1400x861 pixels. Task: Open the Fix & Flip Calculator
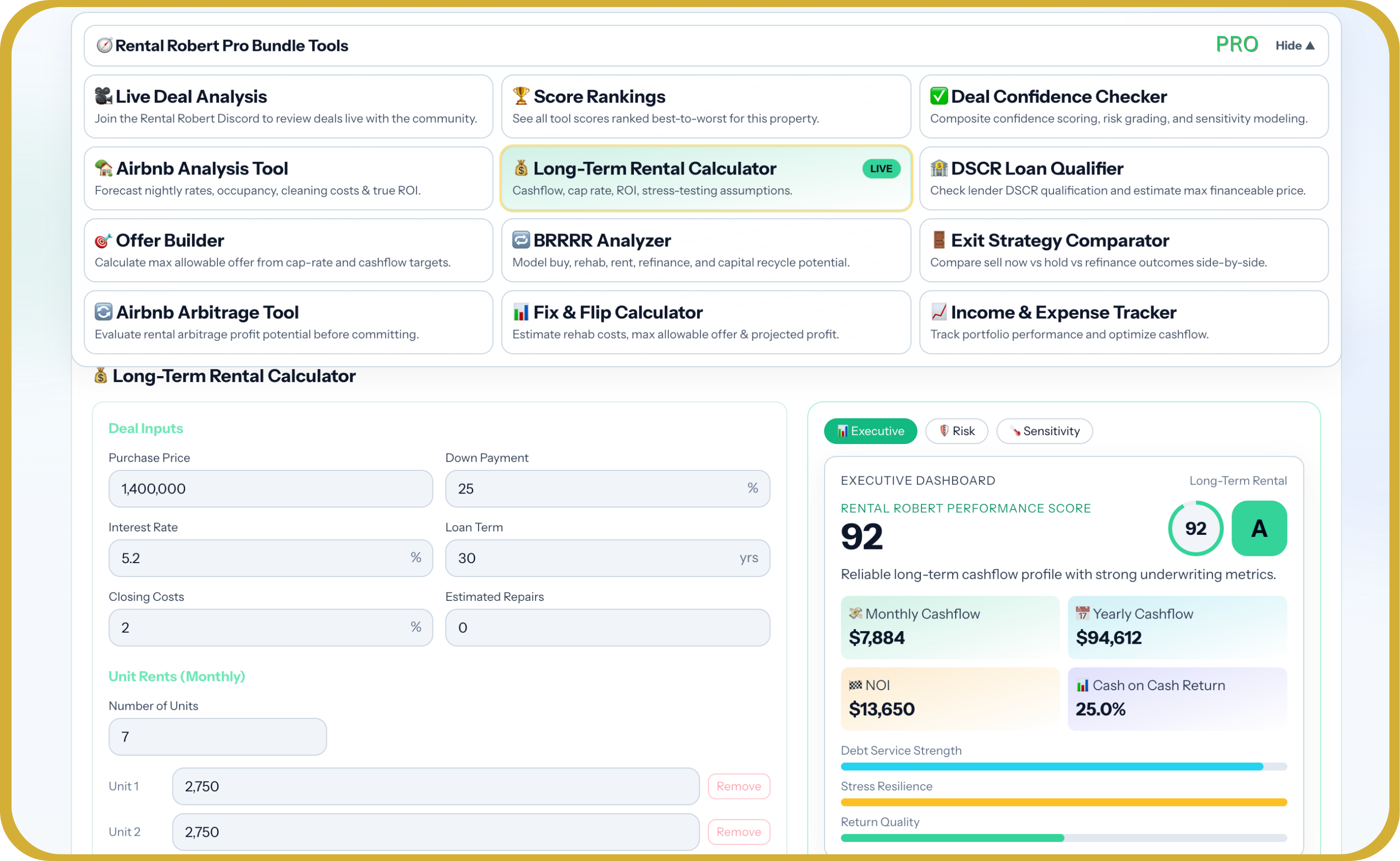tap(705, 322)
